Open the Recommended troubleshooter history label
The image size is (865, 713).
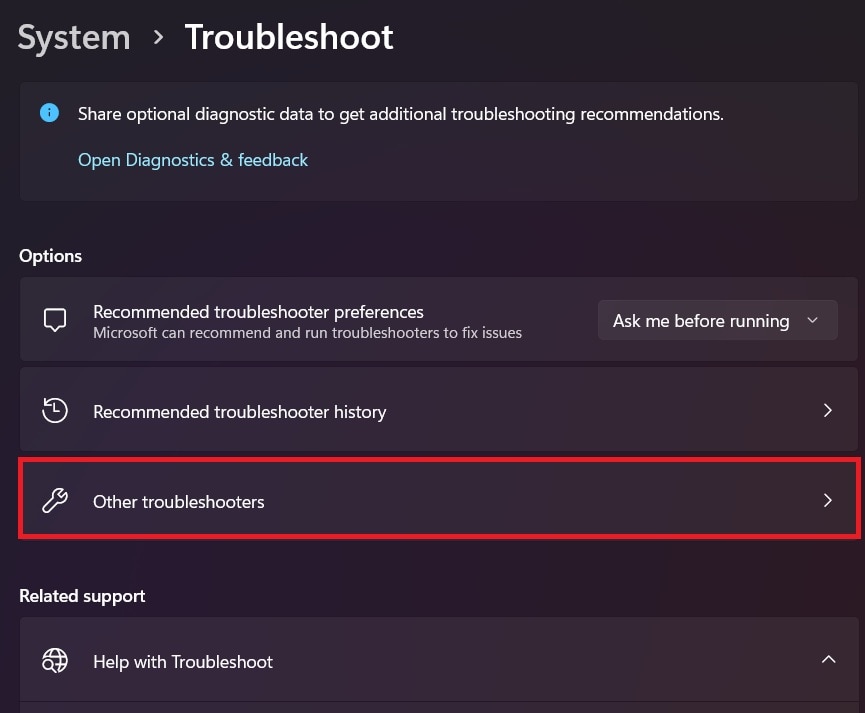click(239, 412)
